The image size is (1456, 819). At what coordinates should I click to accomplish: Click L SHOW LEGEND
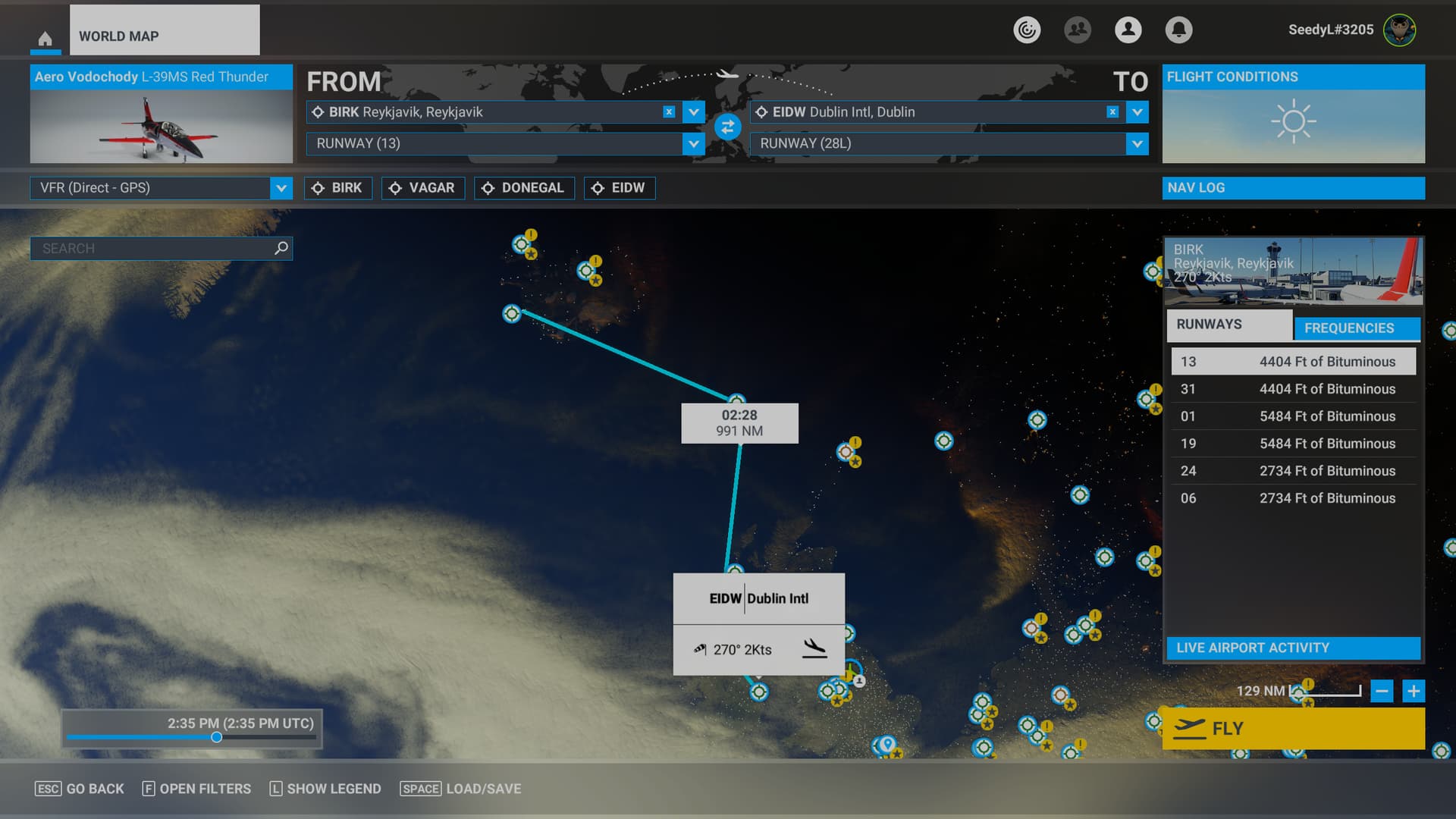[x=325, y=789]
